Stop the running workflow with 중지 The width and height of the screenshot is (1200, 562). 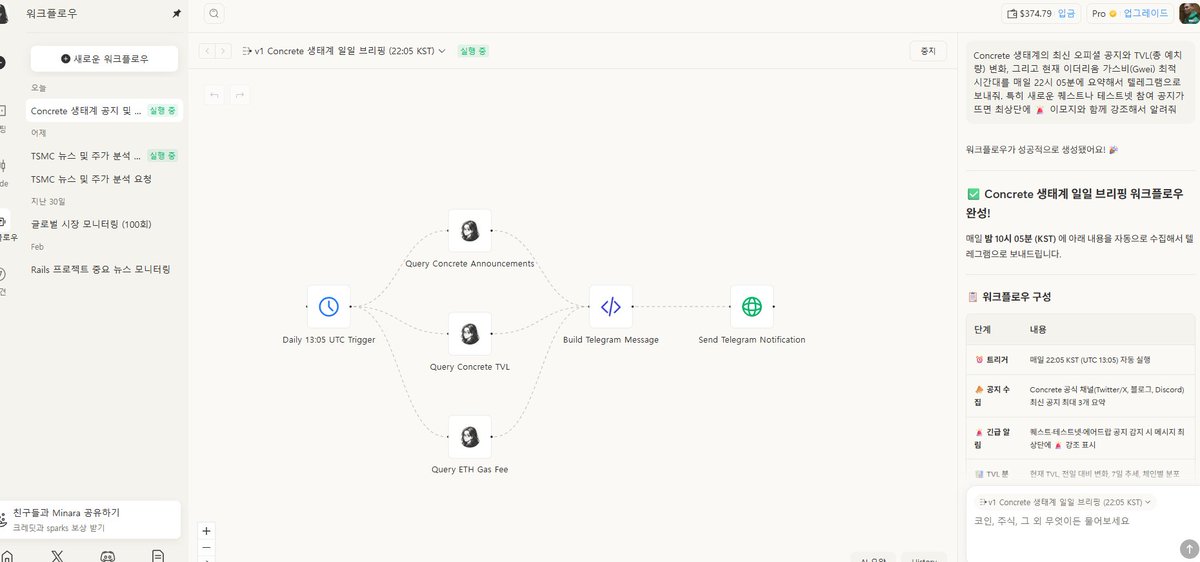click(x=927, y=51)
